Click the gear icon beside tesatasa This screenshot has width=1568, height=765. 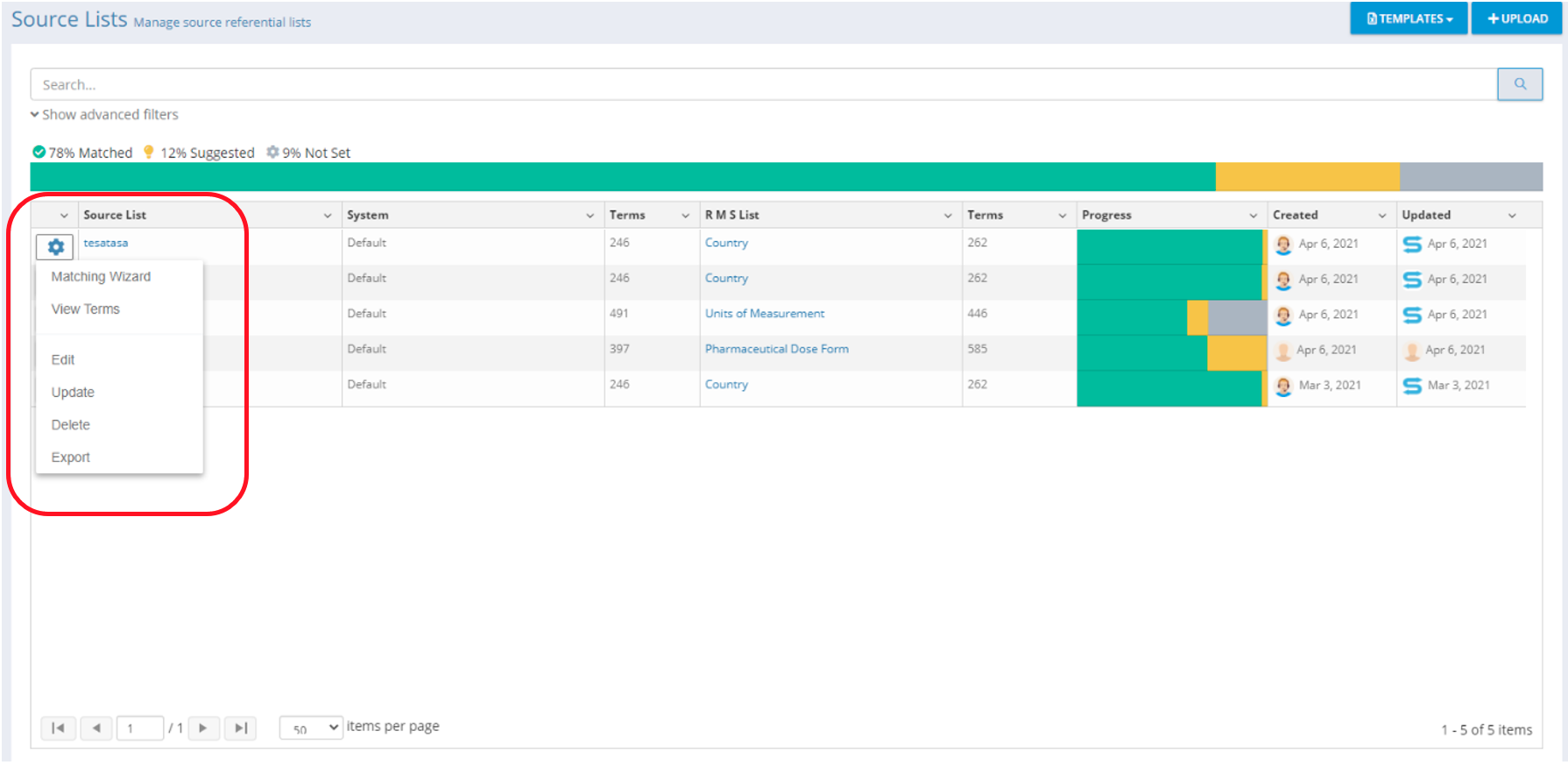click(x=55, y=247)
